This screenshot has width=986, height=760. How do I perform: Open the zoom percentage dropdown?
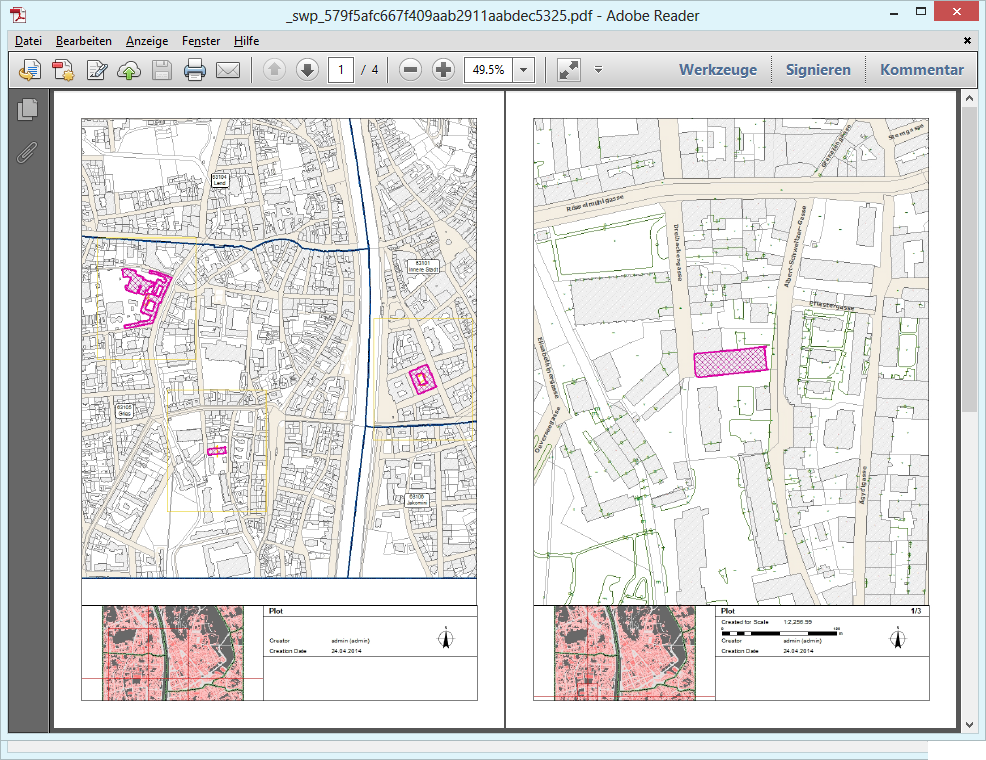pos(523,70)
